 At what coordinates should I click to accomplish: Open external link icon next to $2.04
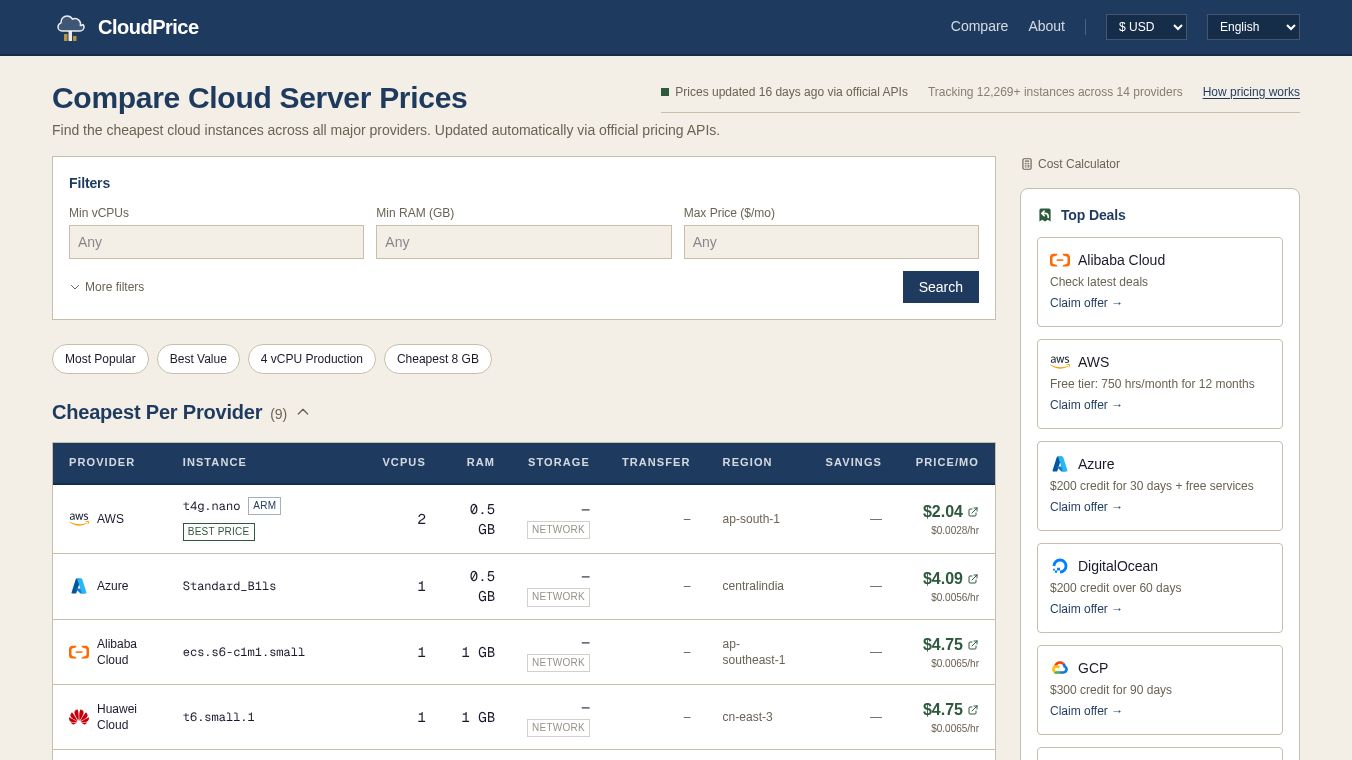(973, 512)
